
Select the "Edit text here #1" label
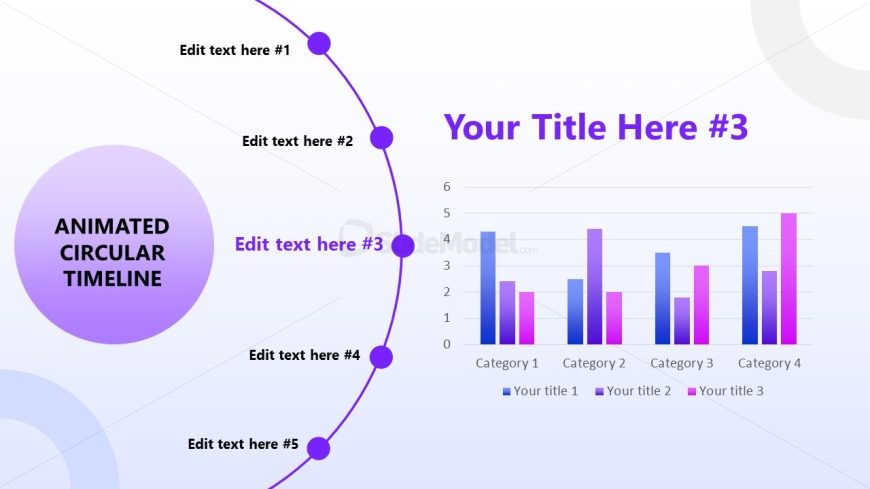(235, 50)
